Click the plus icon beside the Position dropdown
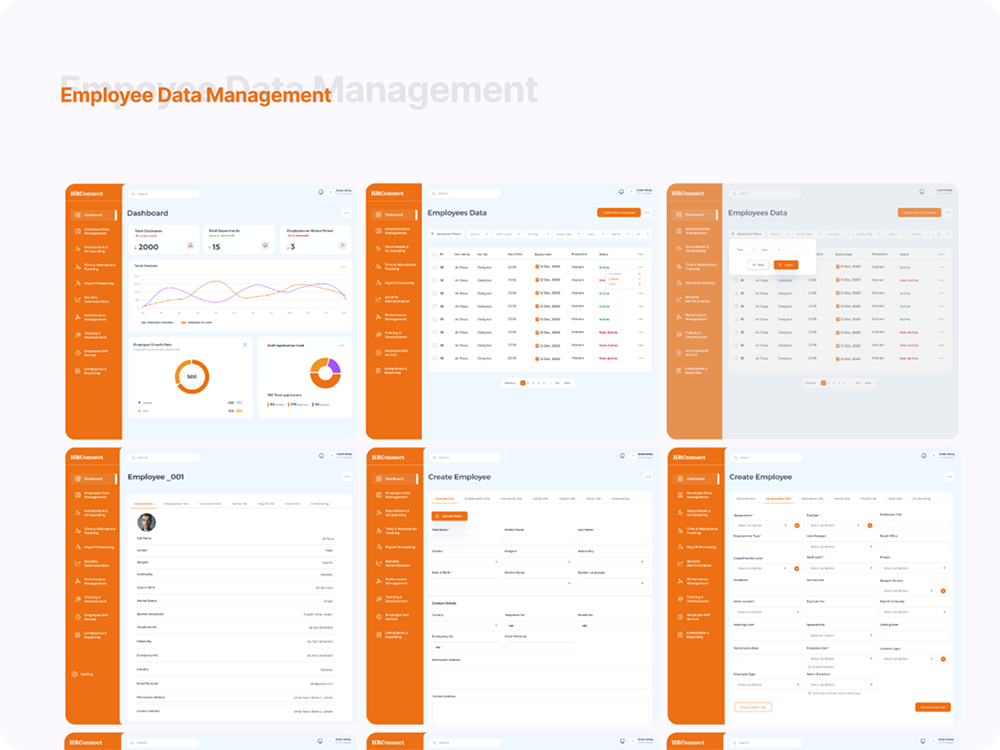 tap(870, 526)
